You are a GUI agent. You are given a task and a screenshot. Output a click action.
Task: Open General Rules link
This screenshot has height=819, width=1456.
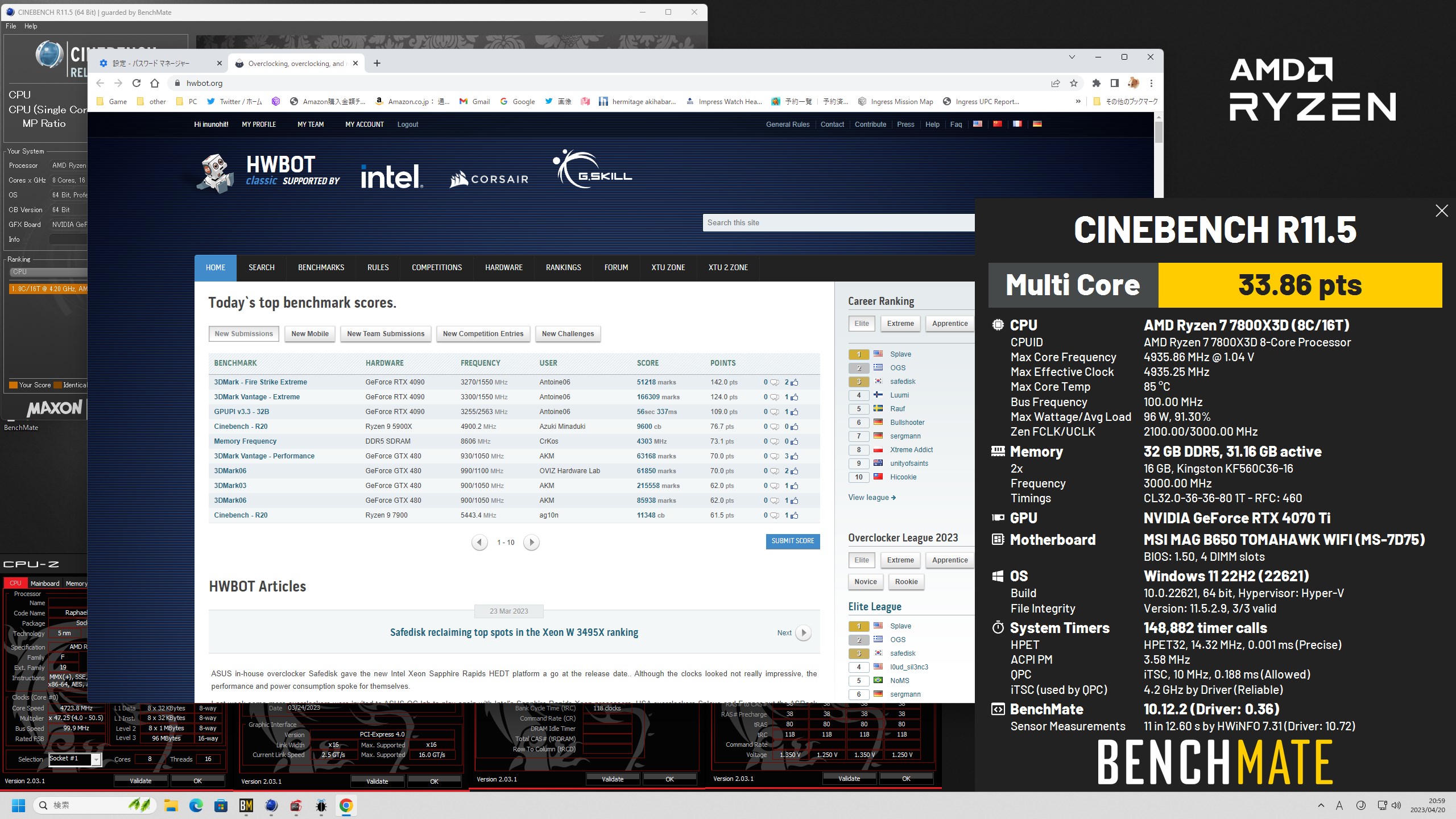788,125
